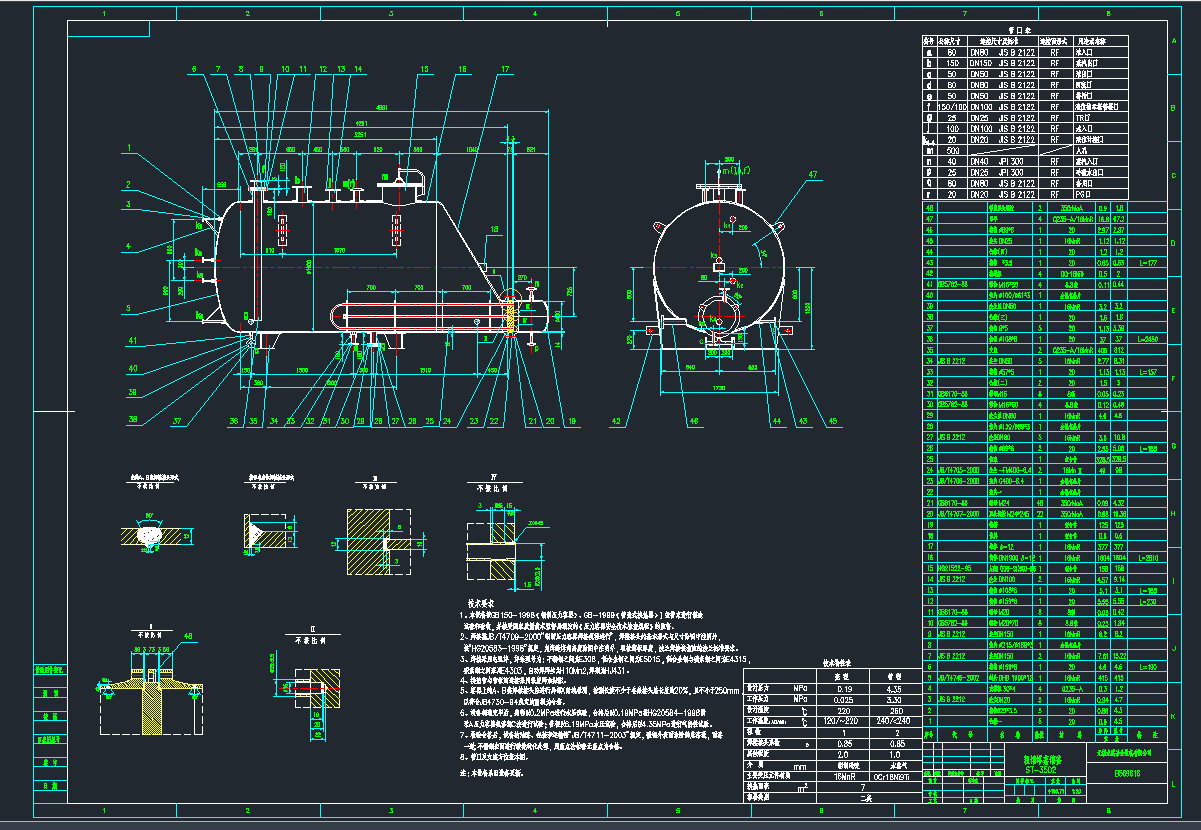Viewport: 1201px width, 830px height.
Task: Click the DN150 cell in nozzle table
Action: [x=981, y=62]
